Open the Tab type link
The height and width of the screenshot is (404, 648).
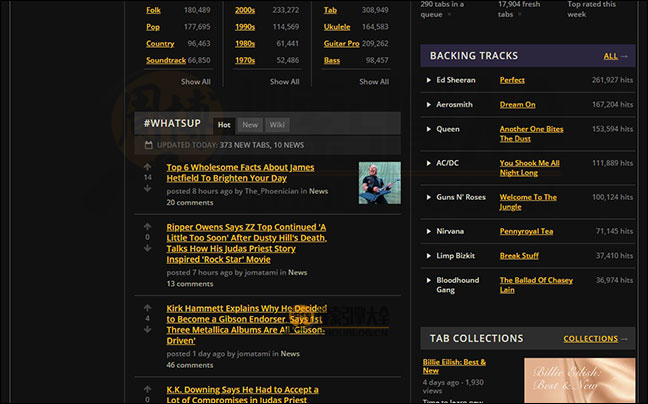pyautogui.click(x=330, y=10)
